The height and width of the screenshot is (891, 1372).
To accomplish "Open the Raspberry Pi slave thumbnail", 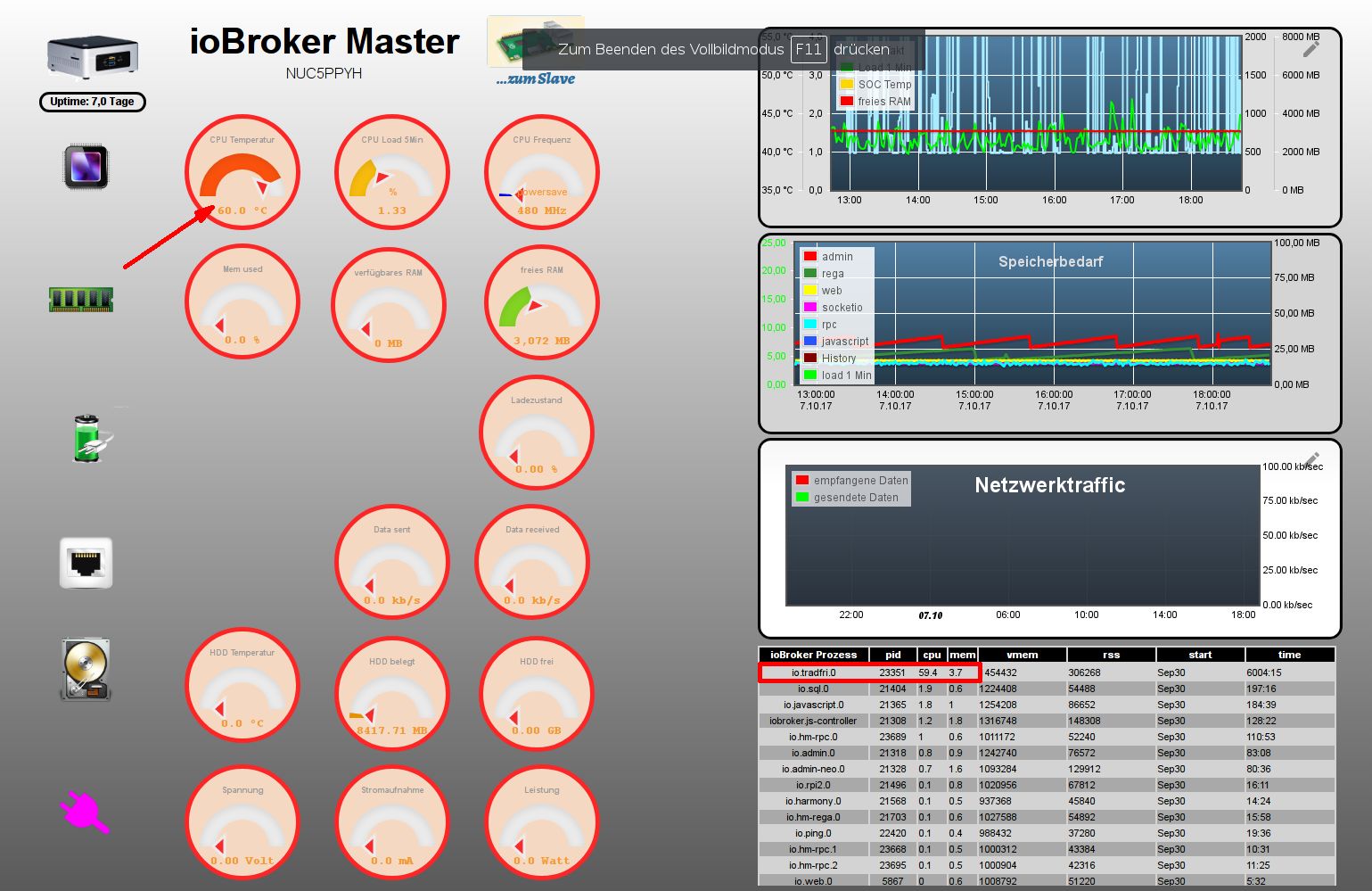I will pos(535,41).
